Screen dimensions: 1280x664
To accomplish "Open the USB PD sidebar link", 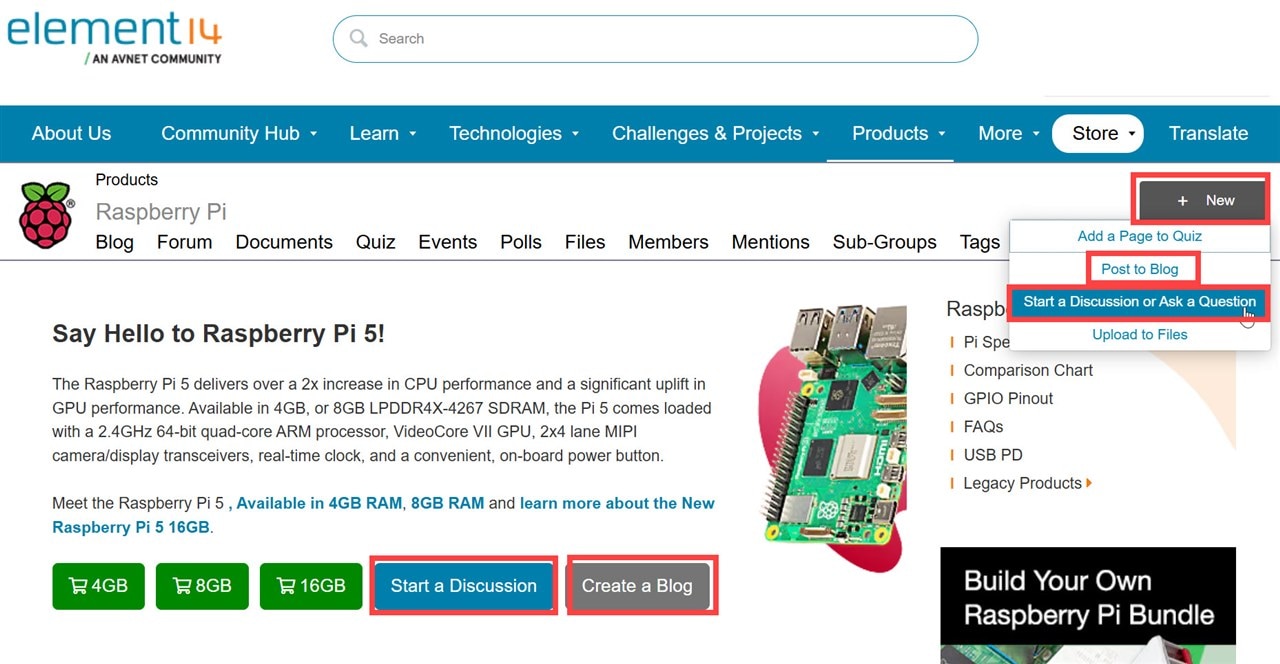I will coord(993,455).
